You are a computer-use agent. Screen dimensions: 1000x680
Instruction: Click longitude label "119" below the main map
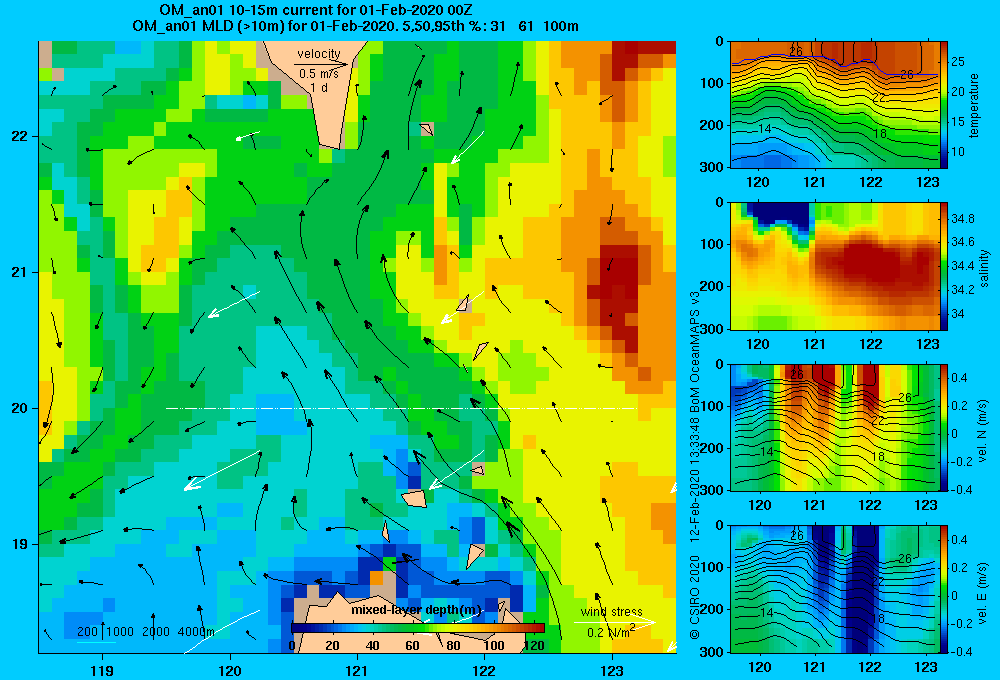(x=103, y=670)
